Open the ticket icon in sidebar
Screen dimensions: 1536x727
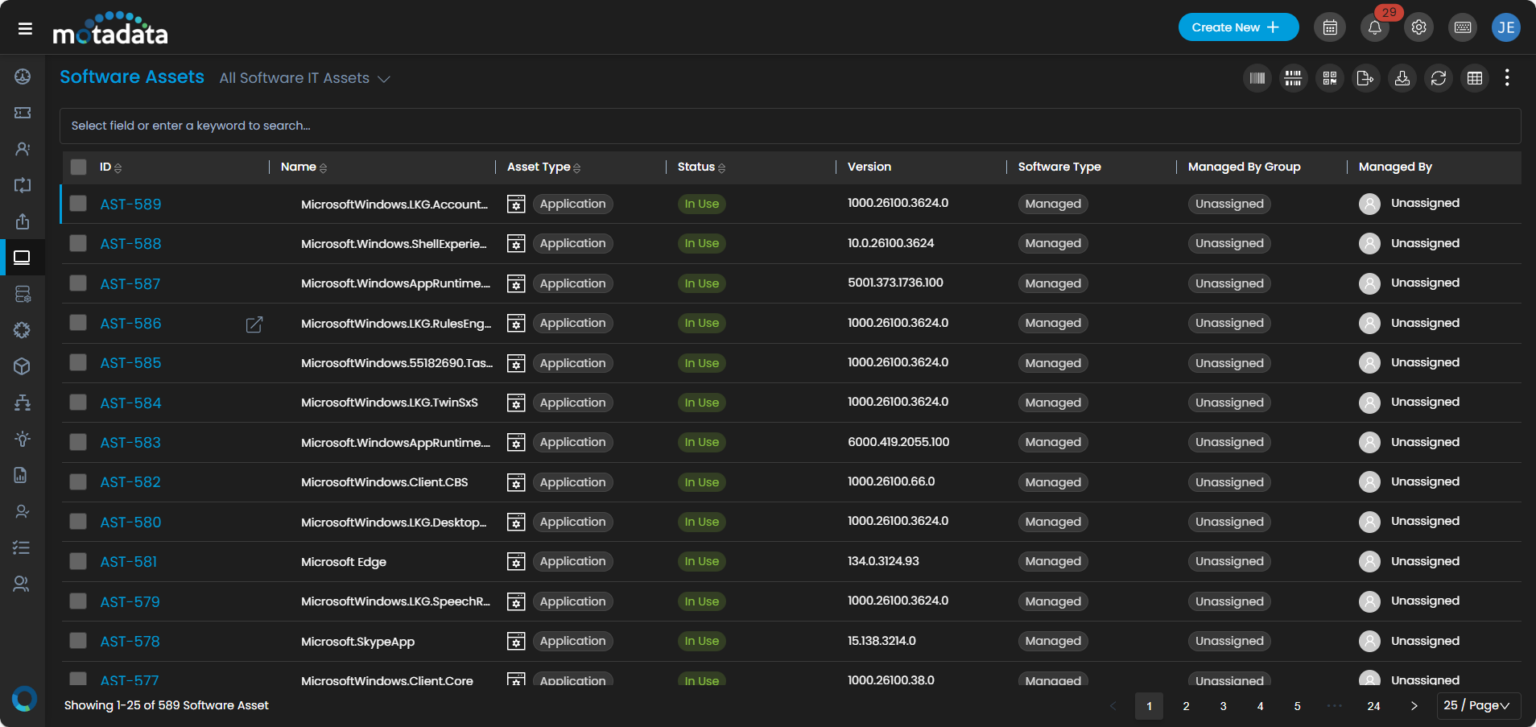click(22, 113)
